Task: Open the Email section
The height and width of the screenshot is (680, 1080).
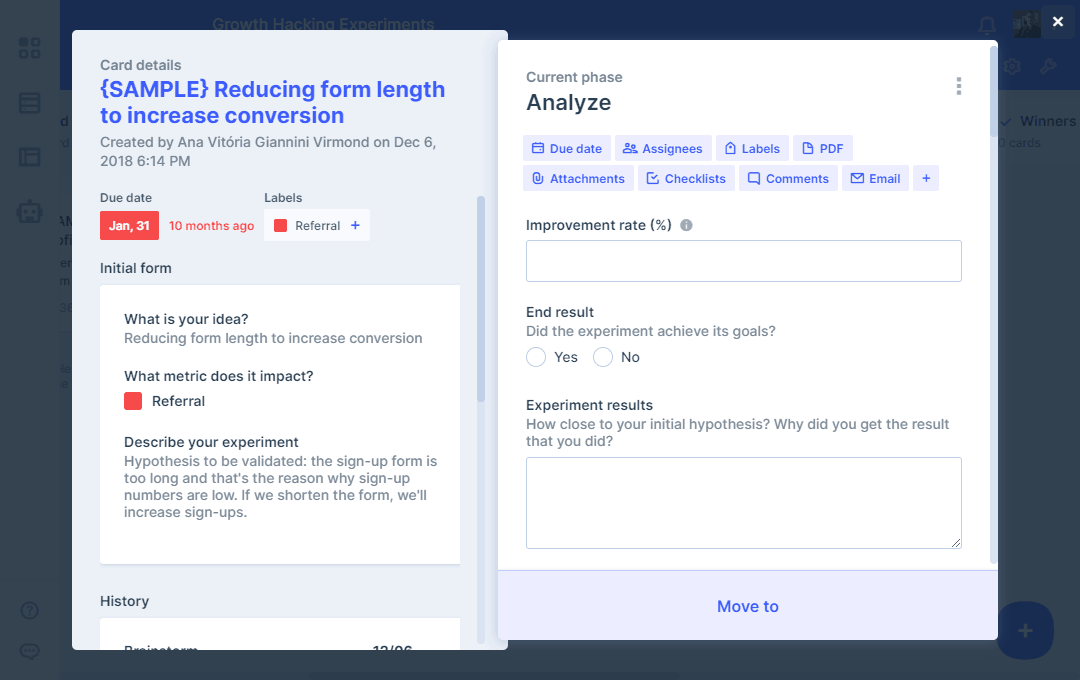Action: pyautogui.click(x=874, y=178)
